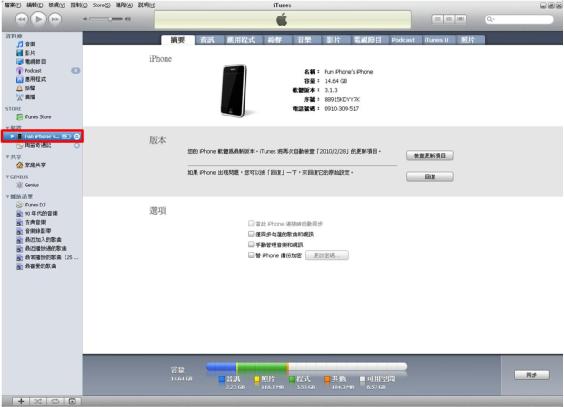Collapse the 共享 shared section
Image resolution: width=564 pixels, height=407 pixels.
(x=8, y=157)
